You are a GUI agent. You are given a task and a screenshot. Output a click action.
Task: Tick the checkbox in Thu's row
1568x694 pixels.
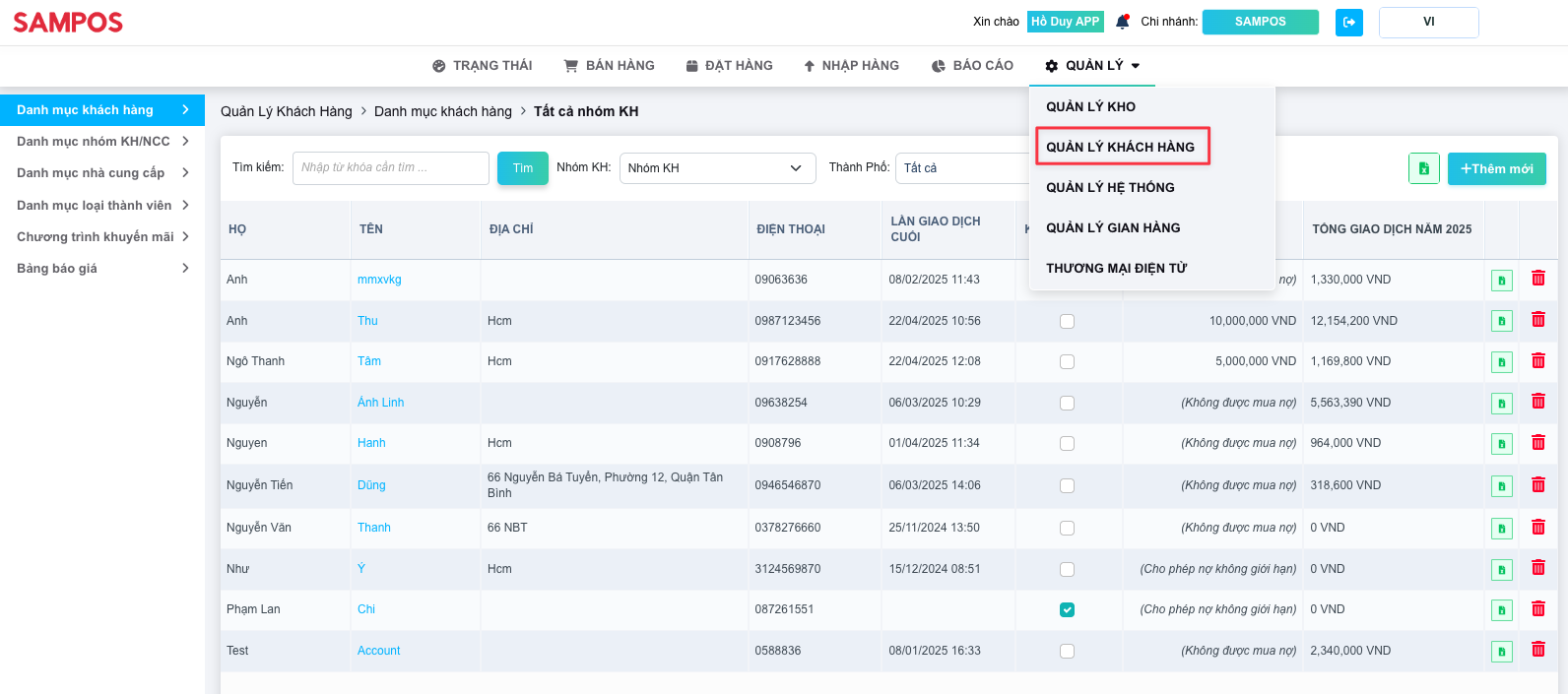(1067, 321)
